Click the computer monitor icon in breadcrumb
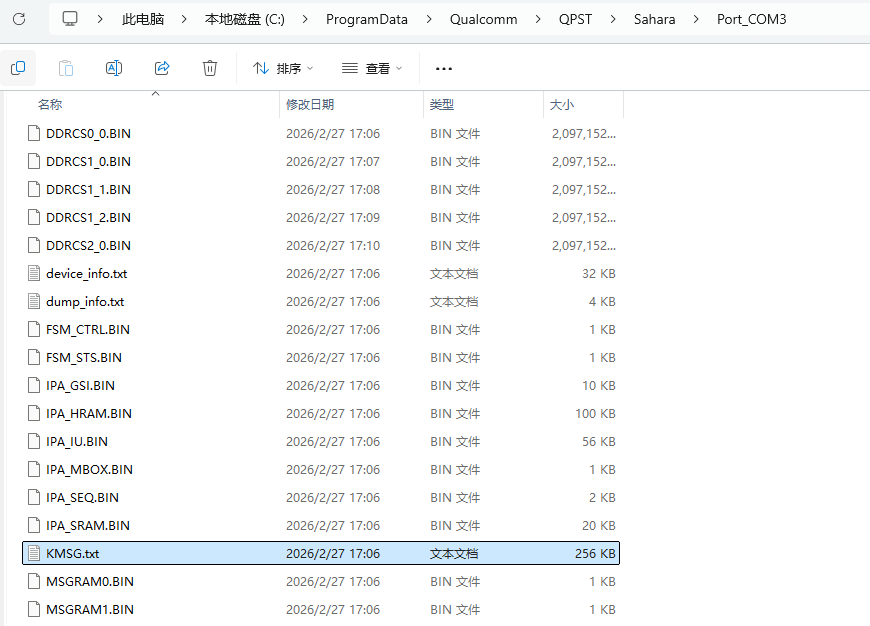 click(70, 19)
